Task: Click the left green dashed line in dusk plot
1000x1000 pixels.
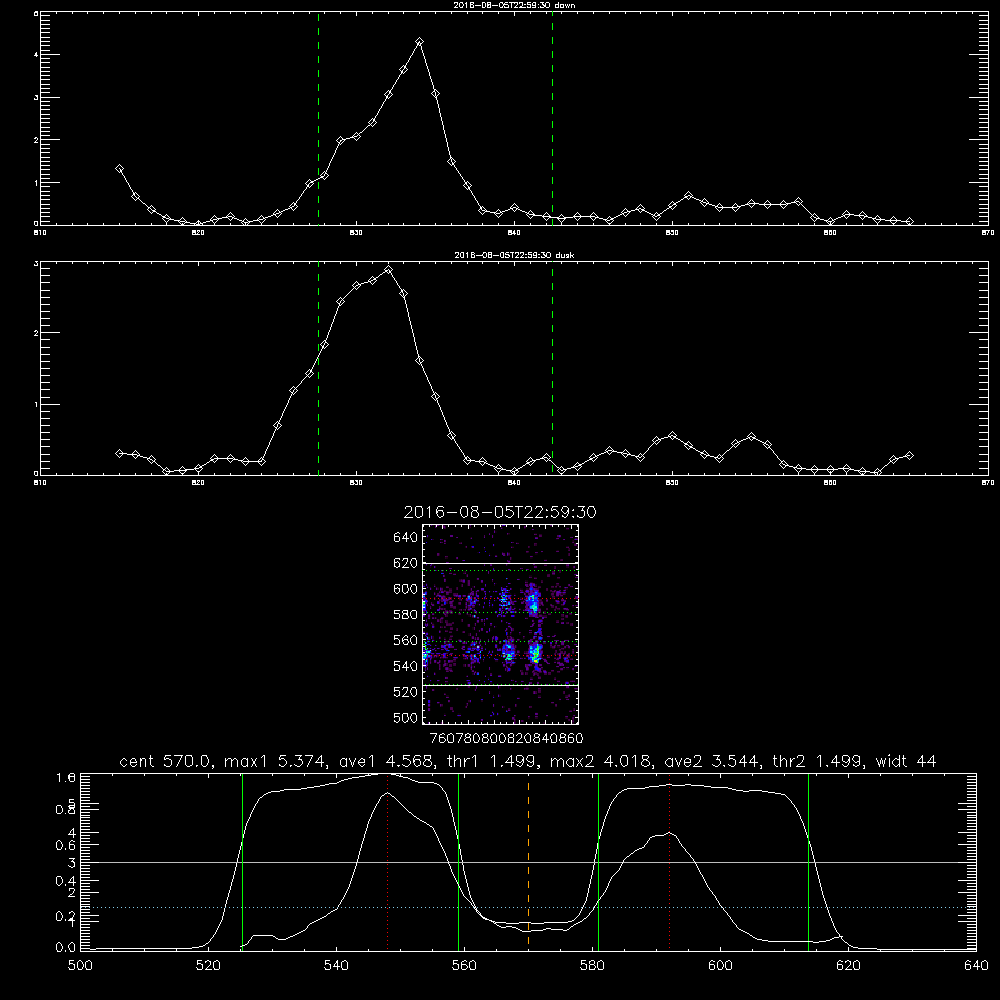Action: click(318, 368)
